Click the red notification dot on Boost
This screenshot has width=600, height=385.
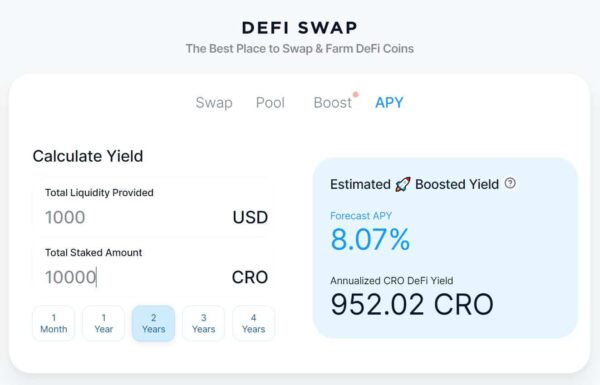point(355,94)
